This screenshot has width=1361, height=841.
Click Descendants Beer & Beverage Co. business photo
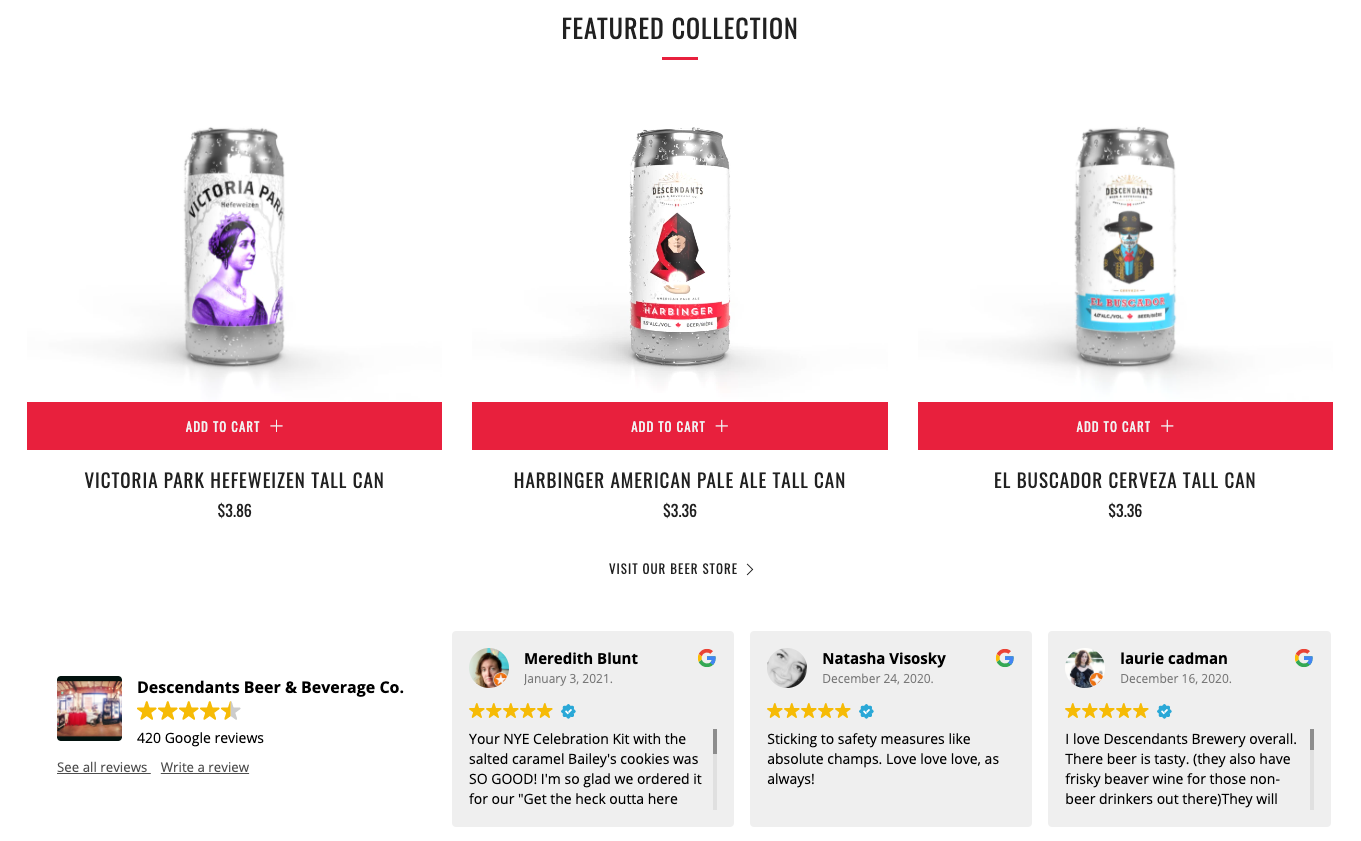(x=89, y=708)
